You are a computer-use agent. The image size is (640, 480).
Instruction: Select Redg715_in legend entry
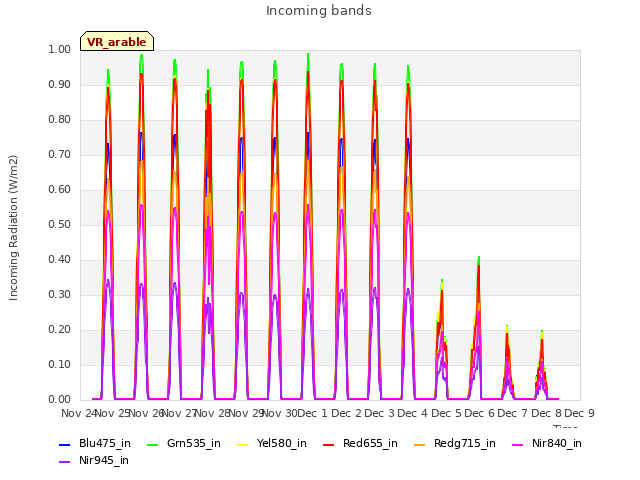coord(455,443)
